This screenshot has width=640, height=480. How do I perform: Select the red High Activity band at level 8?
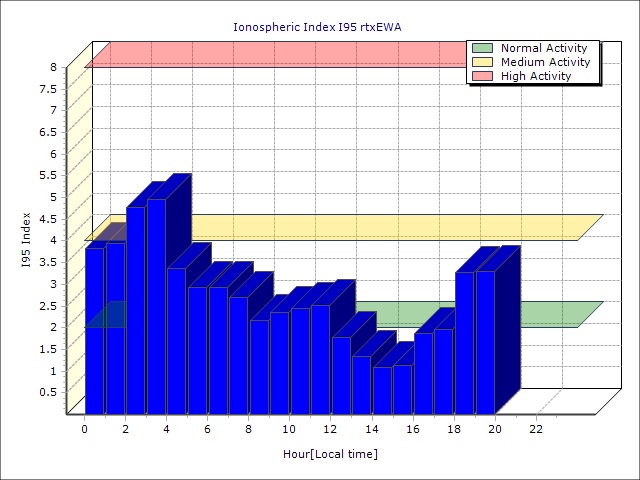point(270,55)
